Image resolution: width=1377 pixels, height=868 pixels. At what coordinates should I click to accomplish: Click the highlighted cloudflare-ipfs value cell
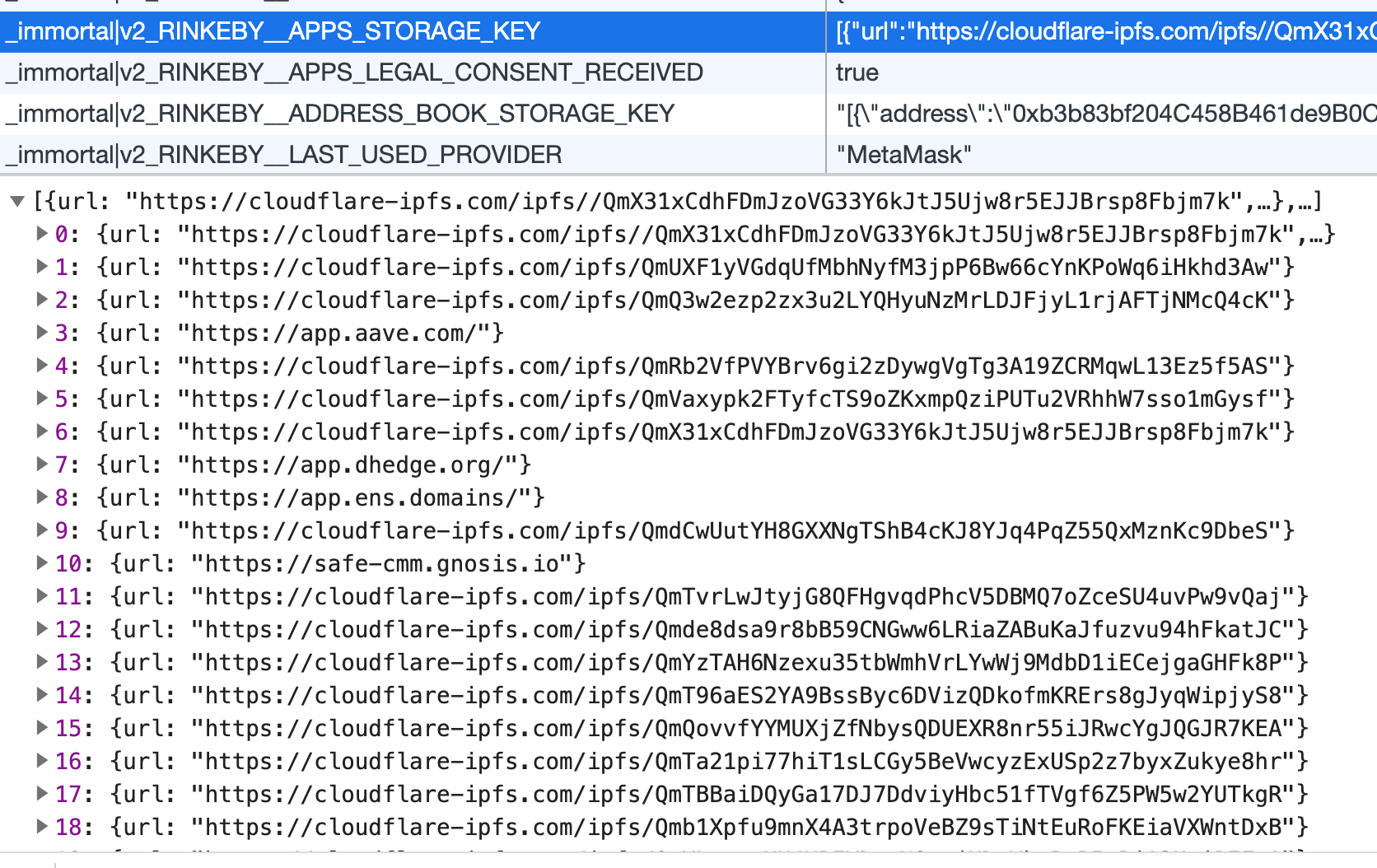[1102, 31]
